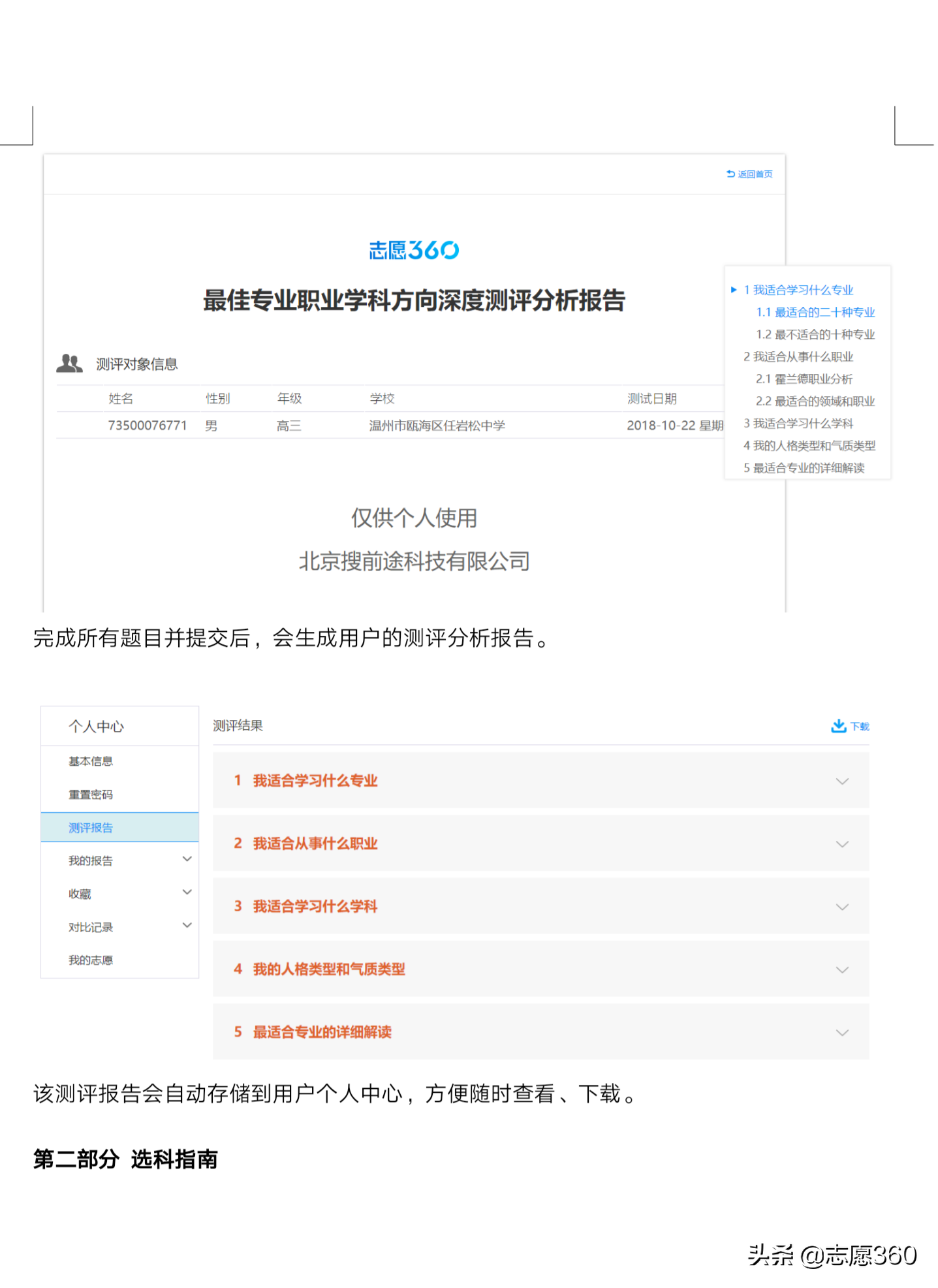Click name cell 73500076771
The height and width of the screenshot is (1288, 938).
click(x=148, y=427)
